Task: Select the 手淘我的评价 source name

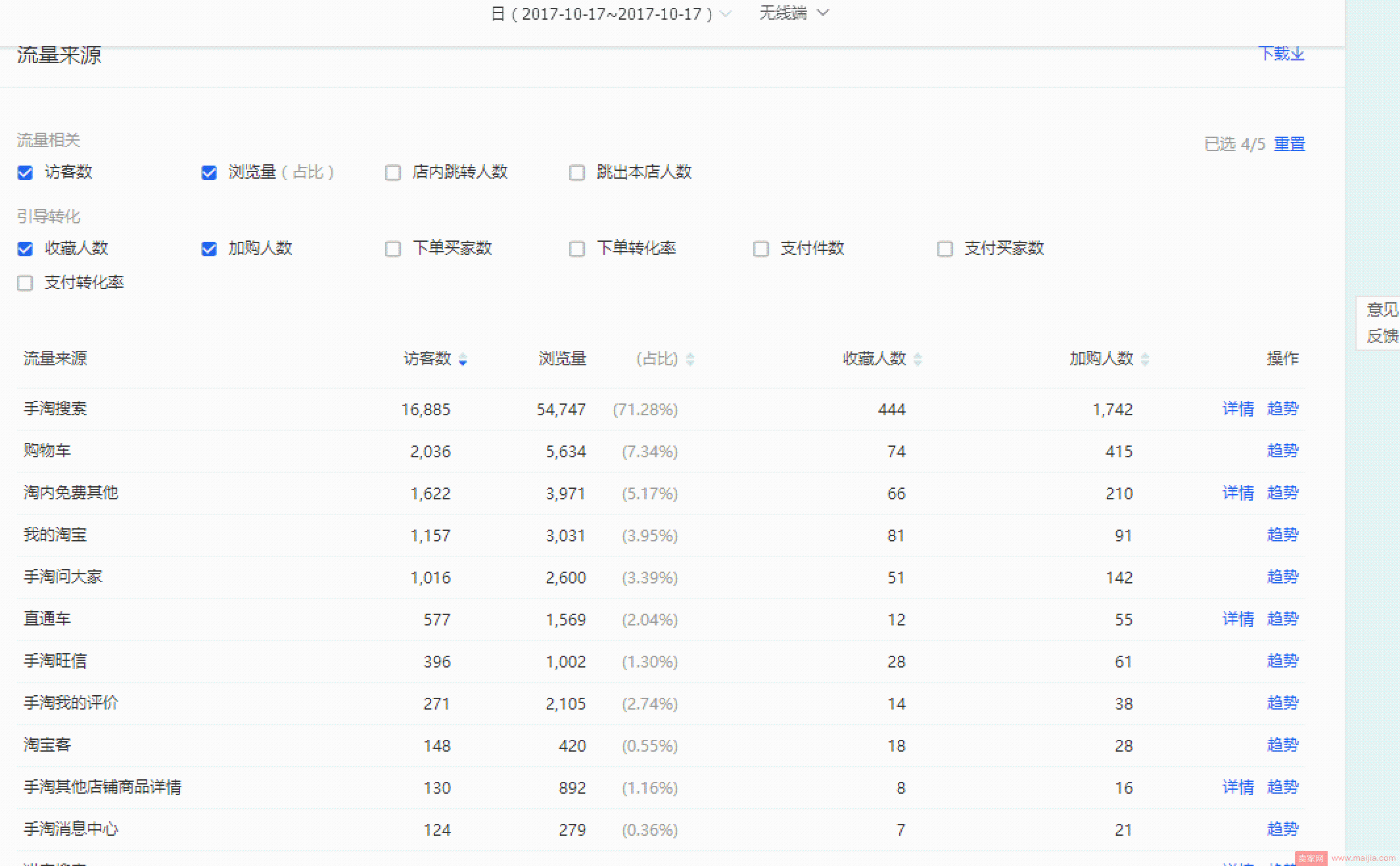Action: pos(71,703)
